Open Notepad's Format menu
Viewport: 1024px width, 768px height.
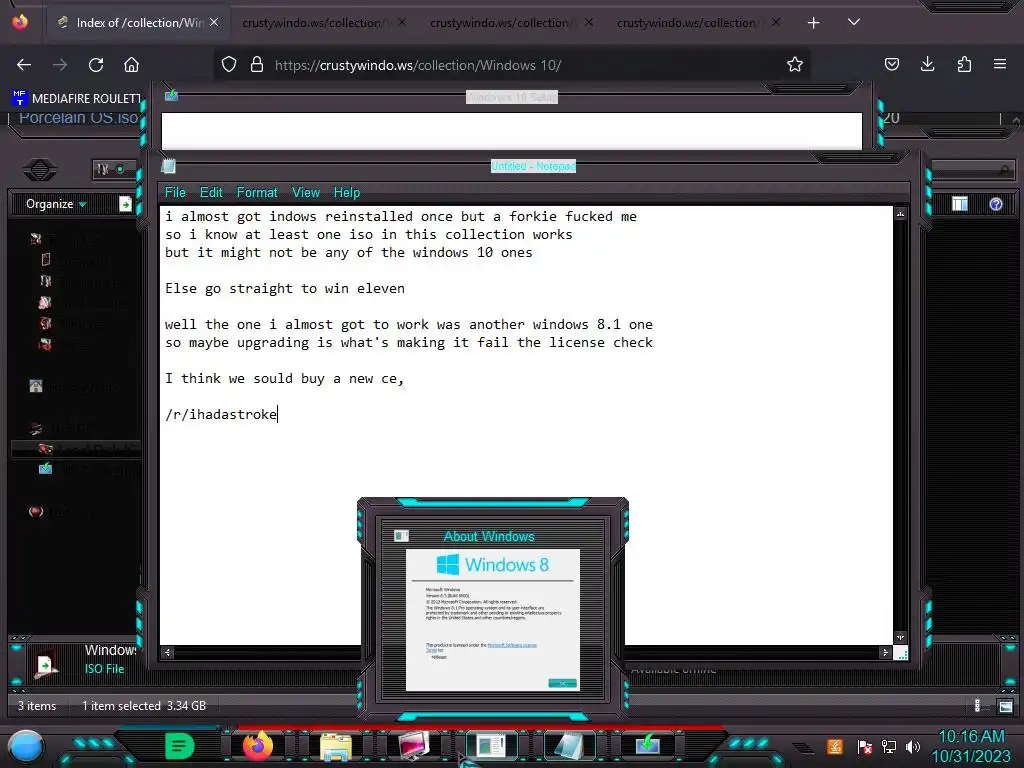(x=257, y=193)
